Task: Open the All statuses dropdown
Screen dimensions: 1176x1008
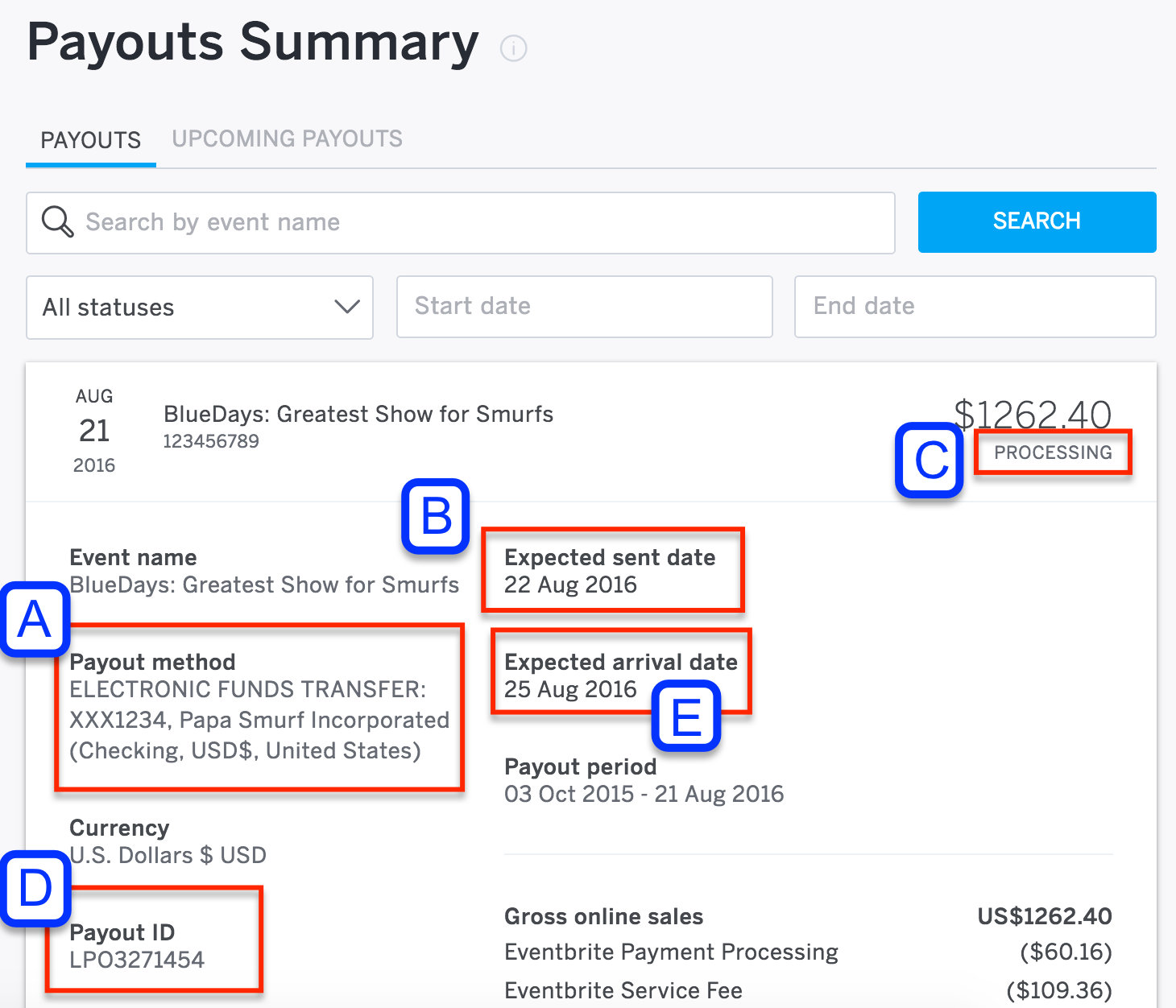Action: pos(199,307)
